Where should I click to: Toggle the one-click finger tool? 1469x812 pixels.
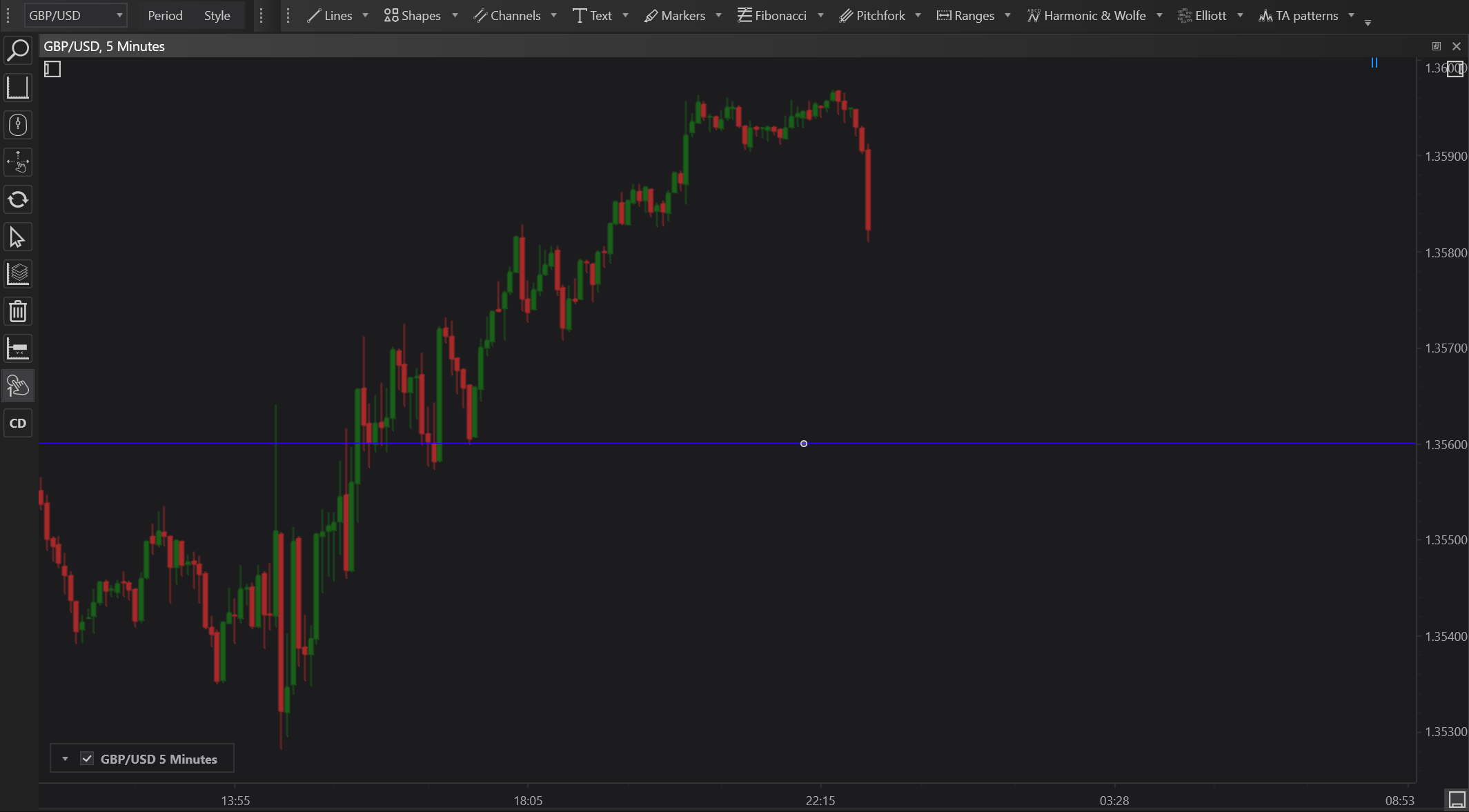pos(18,386)
